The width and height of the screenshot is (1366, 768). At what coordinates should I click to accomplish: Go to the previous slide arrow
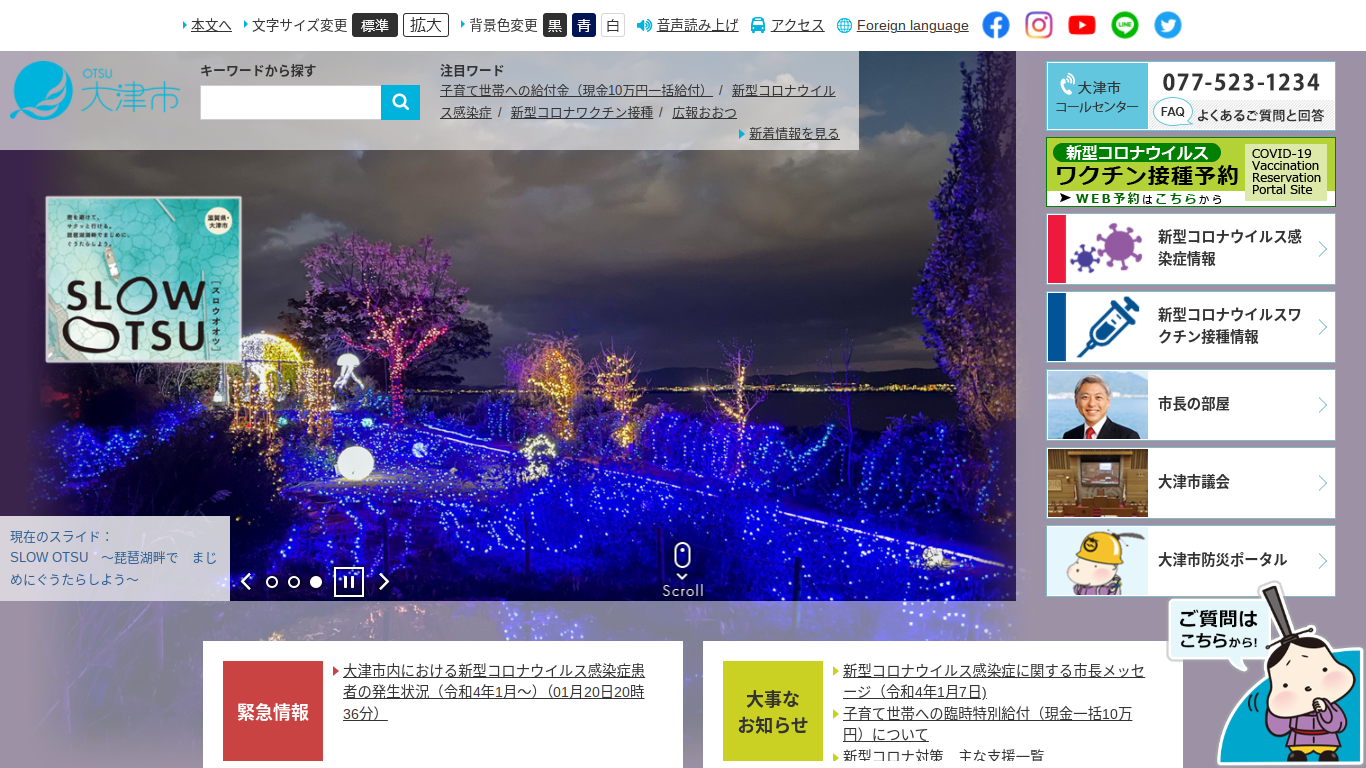[246, 582]
